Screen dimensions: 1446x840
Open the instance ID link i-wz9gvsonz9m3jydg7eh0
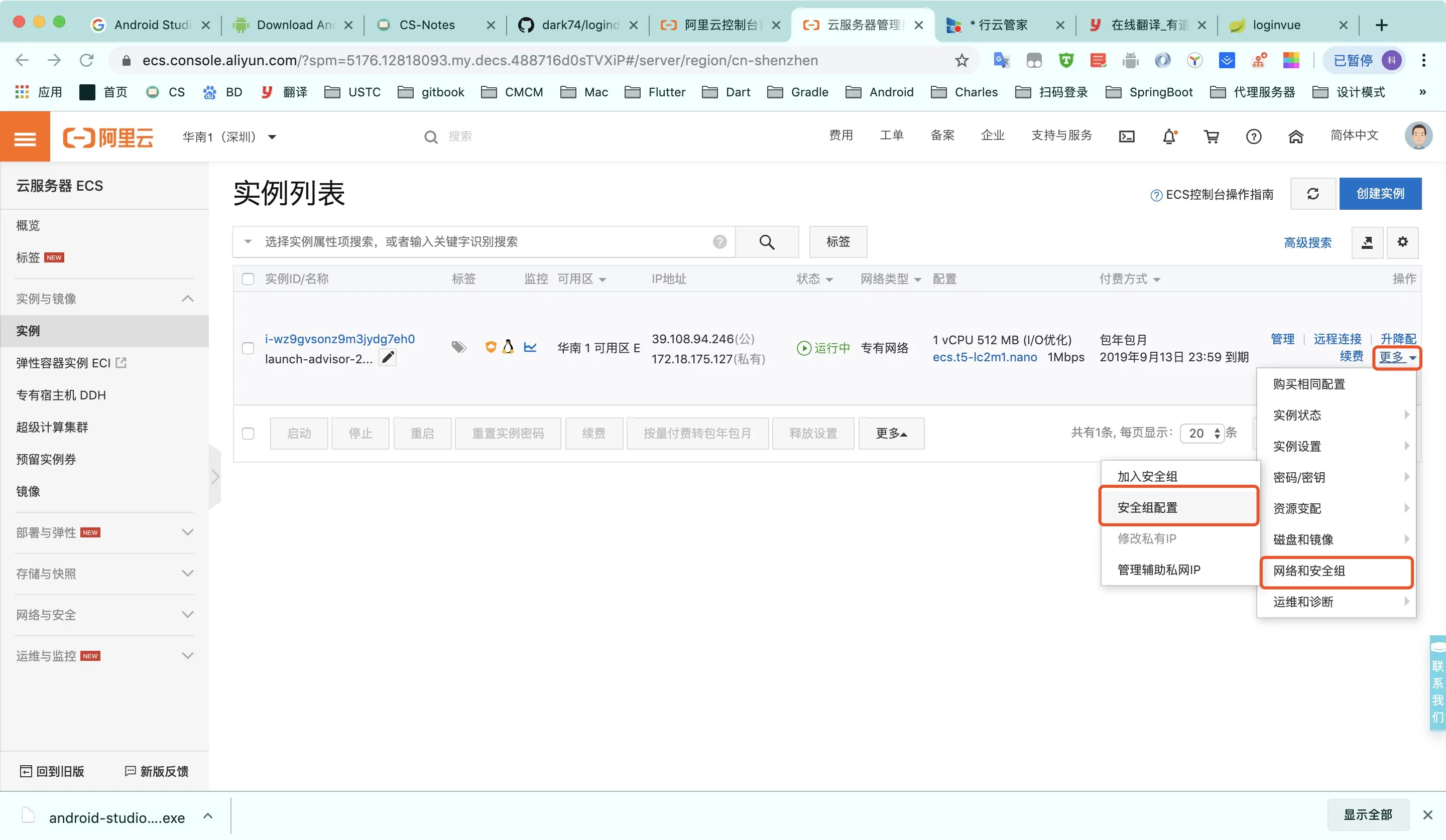pos(340,339)
